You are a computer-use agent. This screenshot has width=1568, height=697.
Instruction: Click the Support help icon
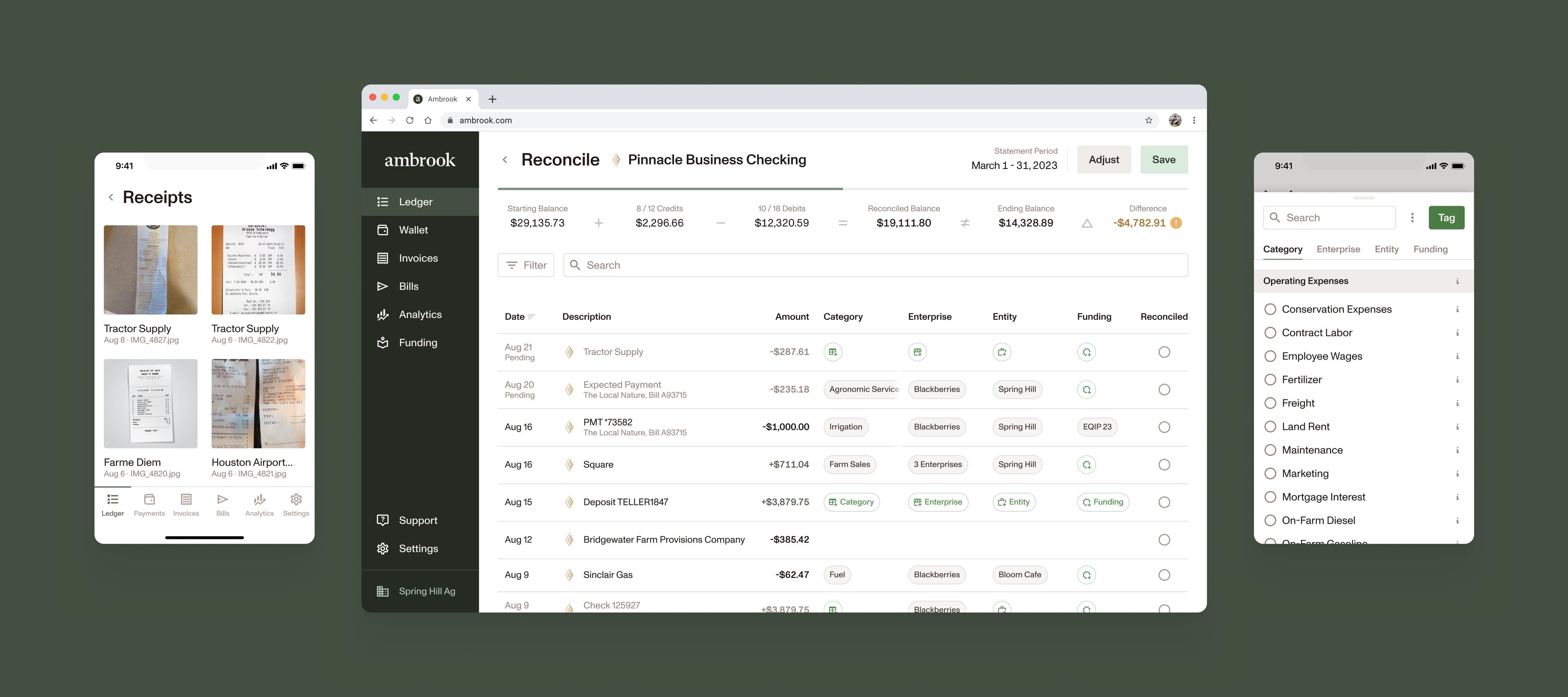click(x=382, y=520)
